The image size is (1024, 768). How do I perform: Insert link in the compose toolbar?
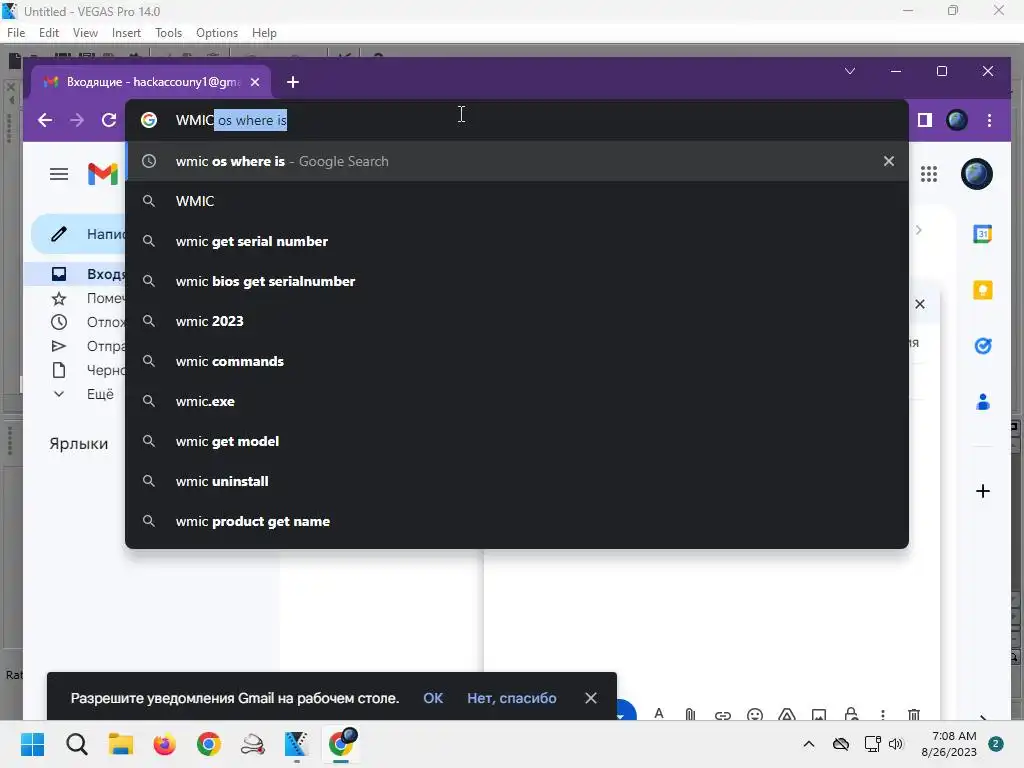(722, 715)
